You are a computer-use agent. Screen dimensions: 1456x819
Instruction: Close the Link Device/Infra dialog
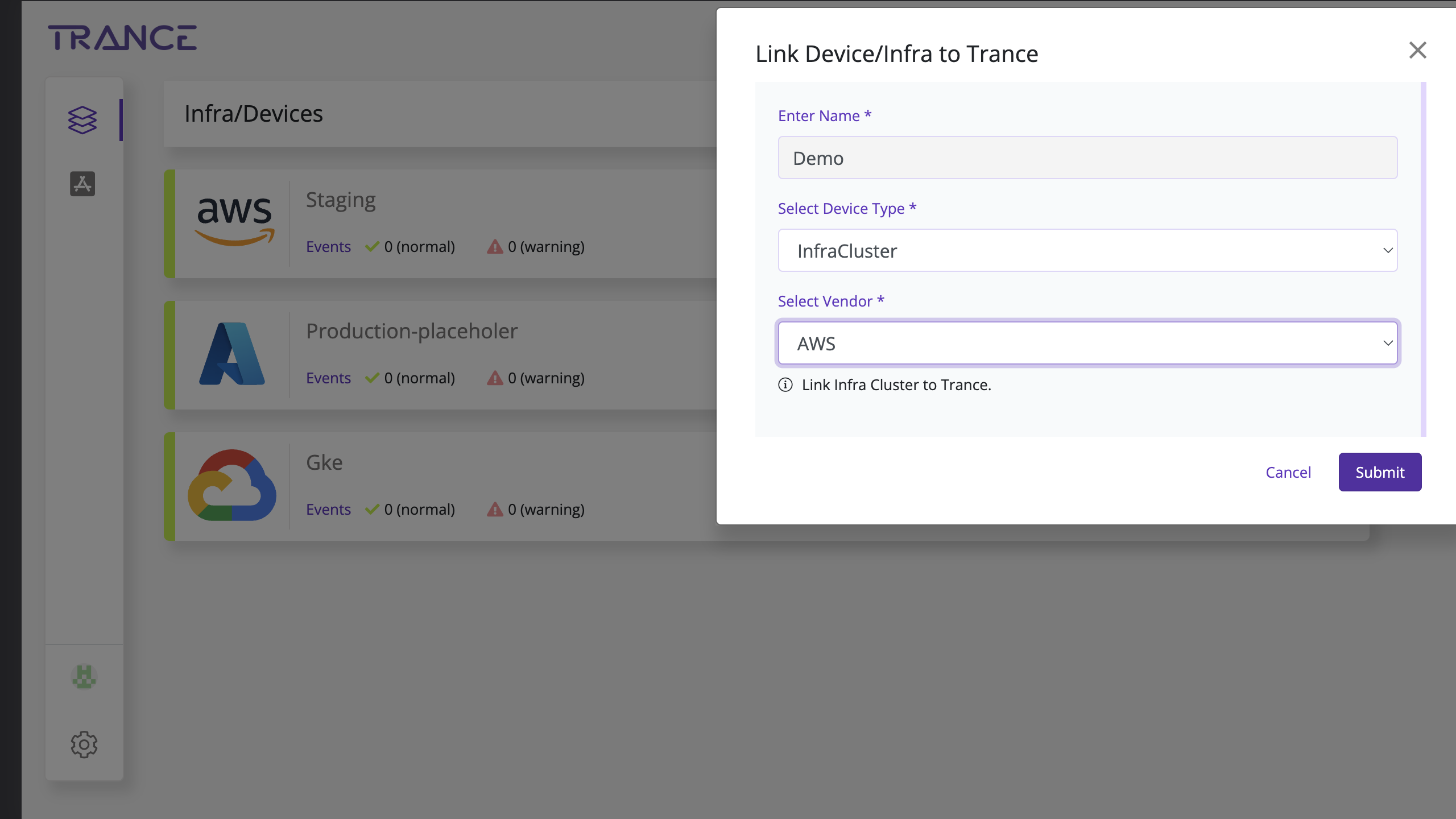(x=1417, y=50)
